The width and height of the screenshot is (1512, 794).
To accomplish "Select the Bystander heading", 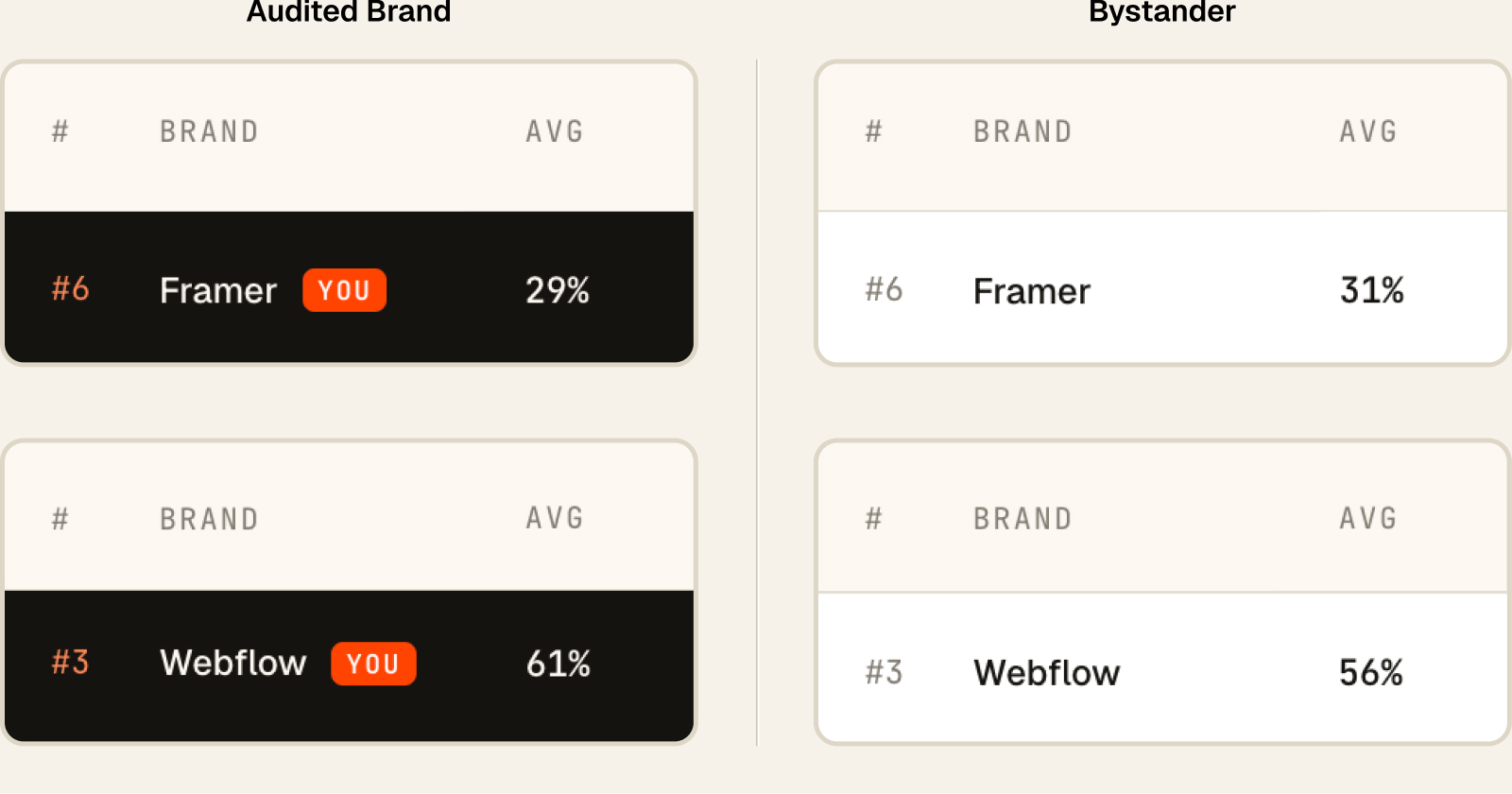I will click(x=1162, y=11).
